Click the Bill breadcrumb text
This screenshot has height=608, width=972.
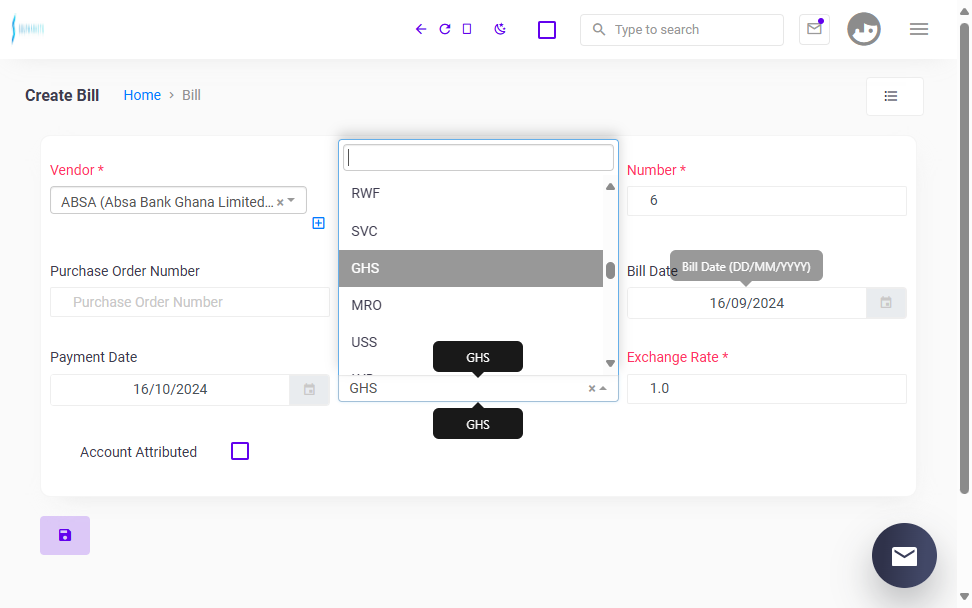pyautogui.click(x=191, y=95)
